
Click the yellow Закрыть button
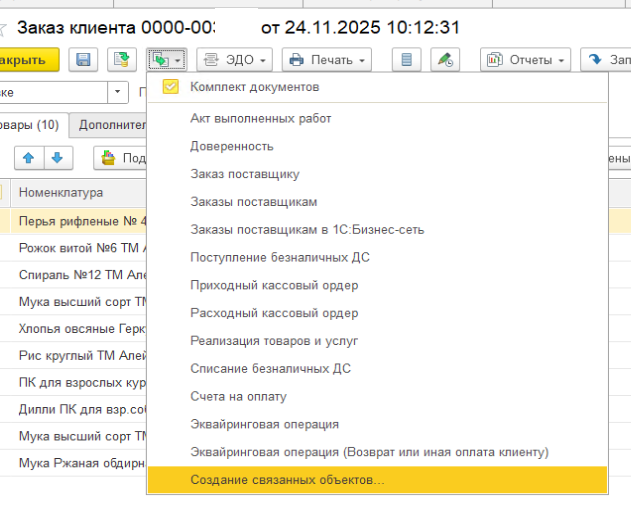[29, 60]
